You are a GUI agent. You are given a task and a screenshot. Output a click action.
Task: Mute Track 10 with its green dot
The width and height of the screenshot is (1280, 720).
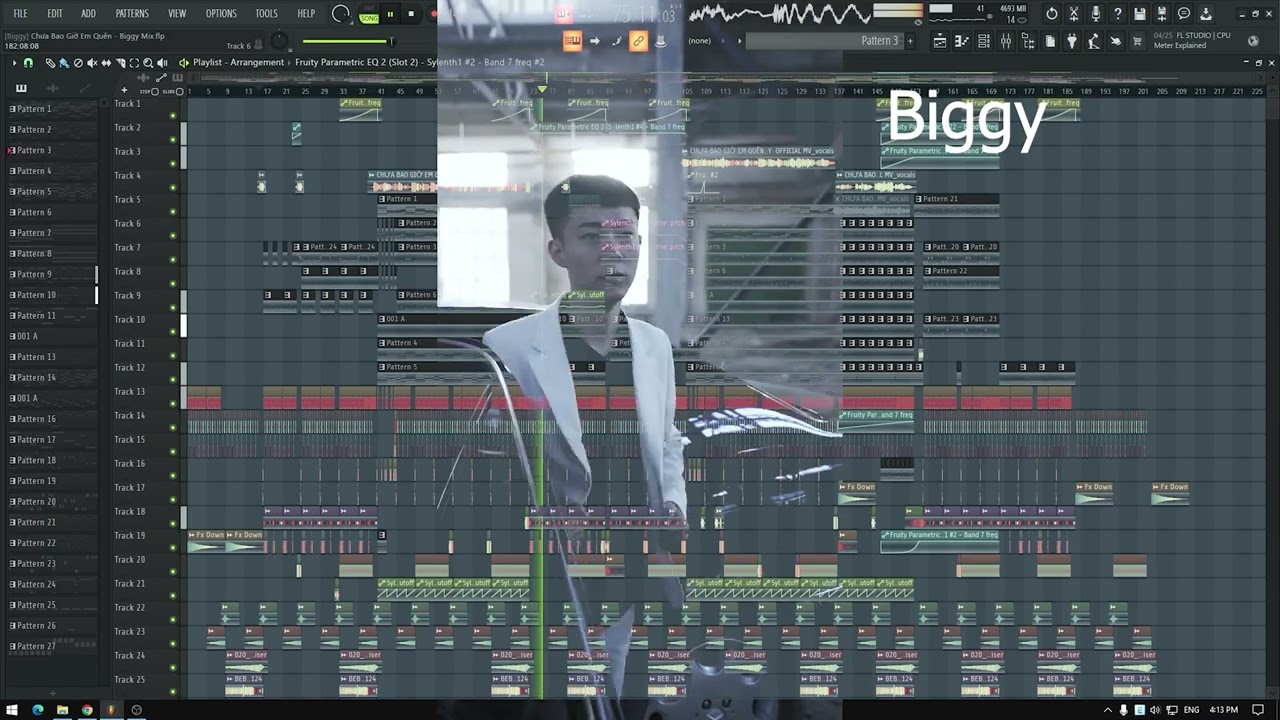173,331
